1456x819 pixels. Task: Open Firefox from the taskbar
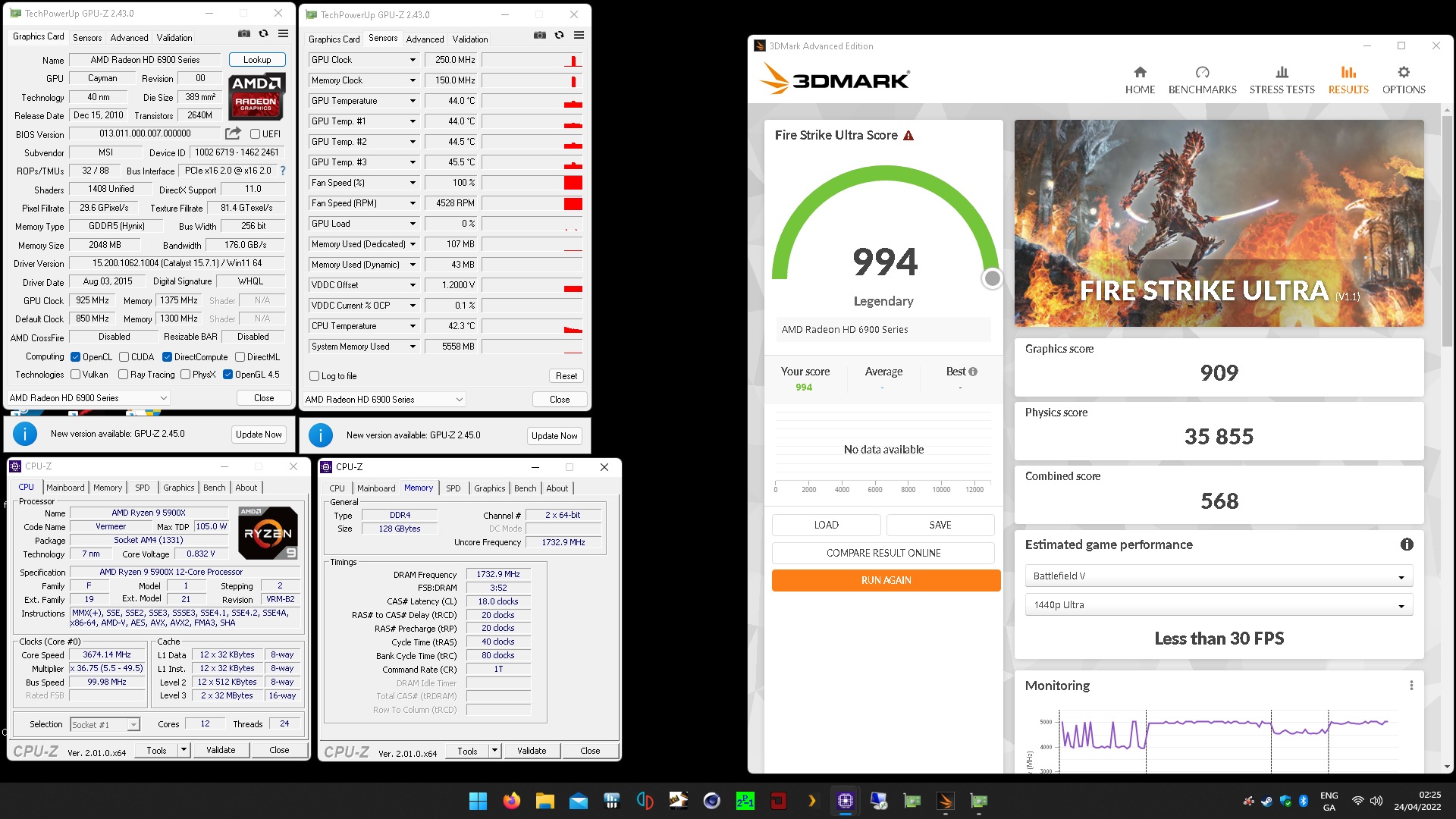(x=512, y=801)
